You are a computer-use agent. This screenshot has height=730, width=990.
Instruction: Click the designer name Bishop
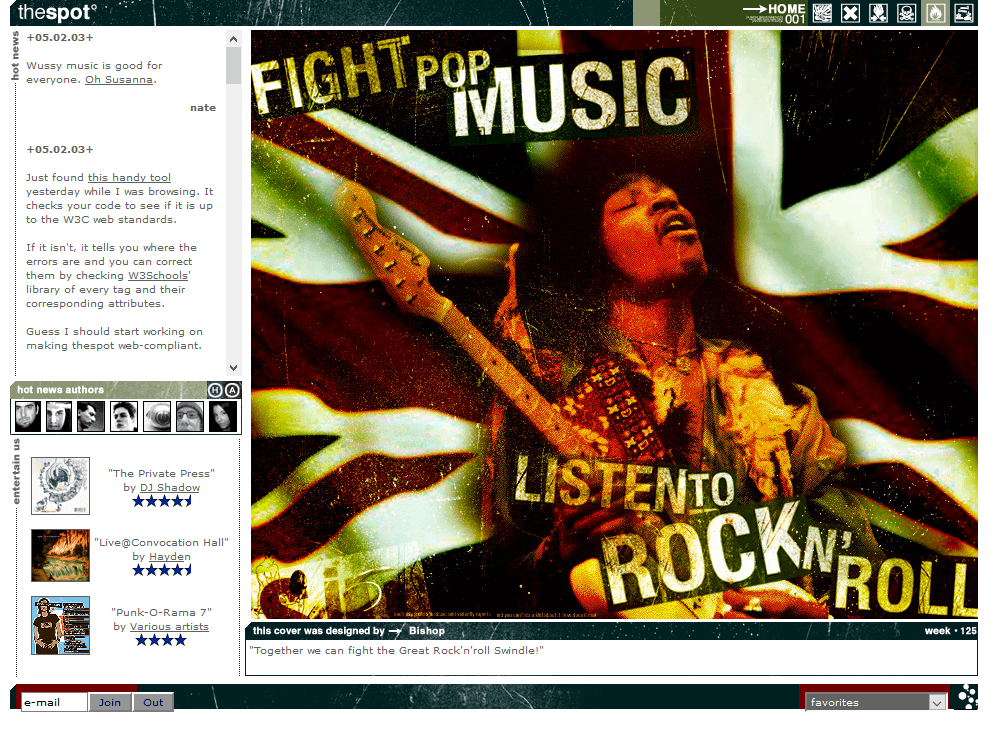click(x=427, y=631)
